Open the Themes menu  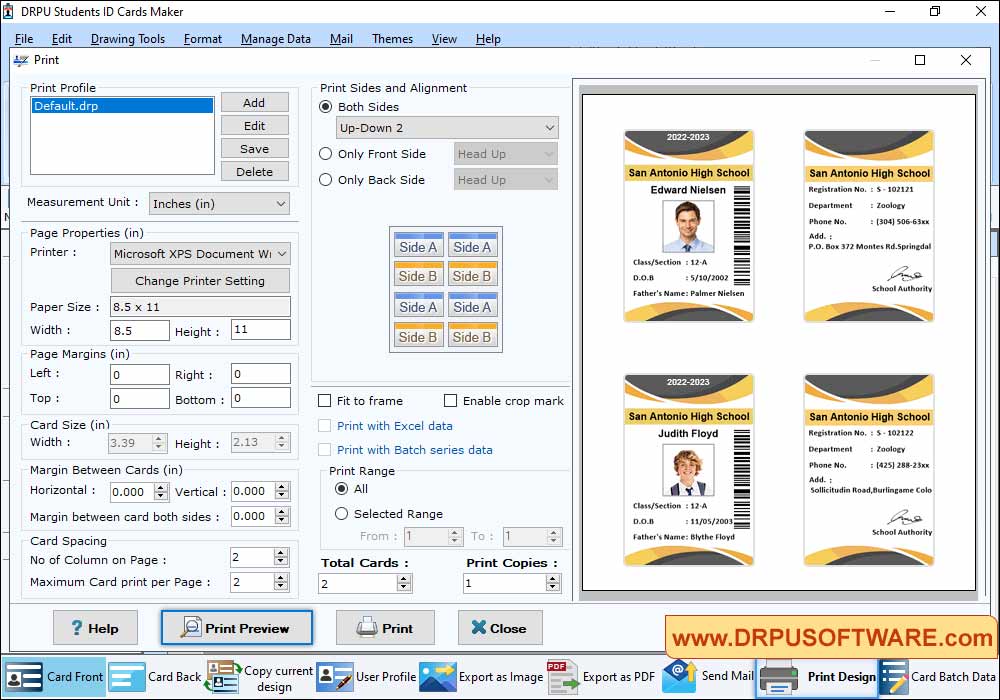pyautogui.click(x=392, y=39)
